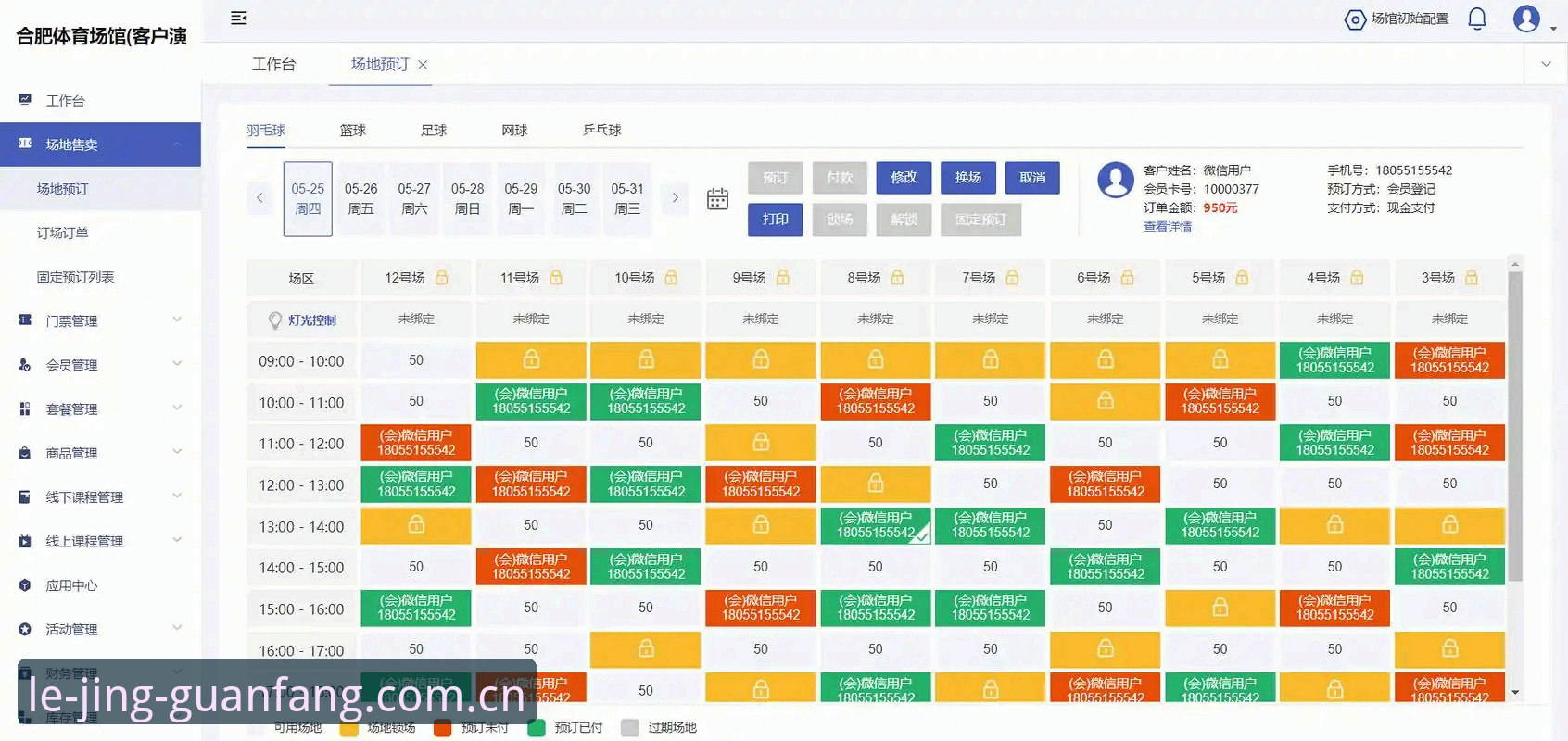Click the lock icon beside 3号场
Viewport: 1568px width, 741px height.
pyautogui.click(x=1472, y=277)
